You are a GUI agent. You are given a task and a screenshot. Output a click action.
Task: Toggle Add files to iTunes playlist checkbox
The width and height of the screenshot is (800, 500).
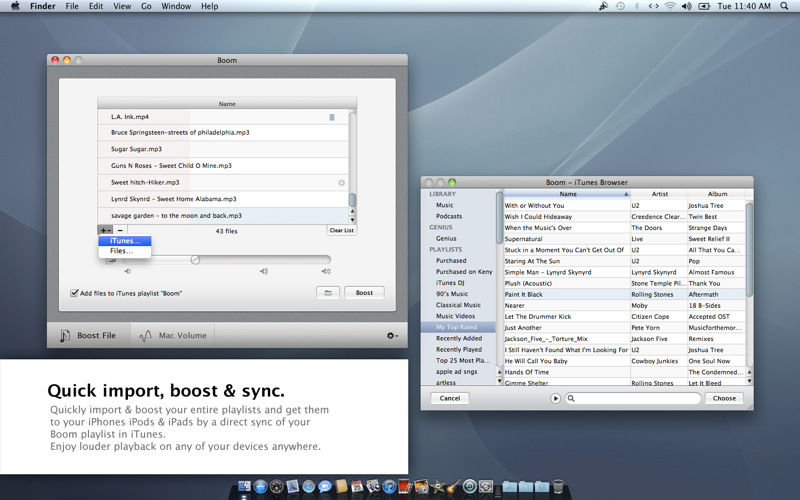[x=74, y=293]
